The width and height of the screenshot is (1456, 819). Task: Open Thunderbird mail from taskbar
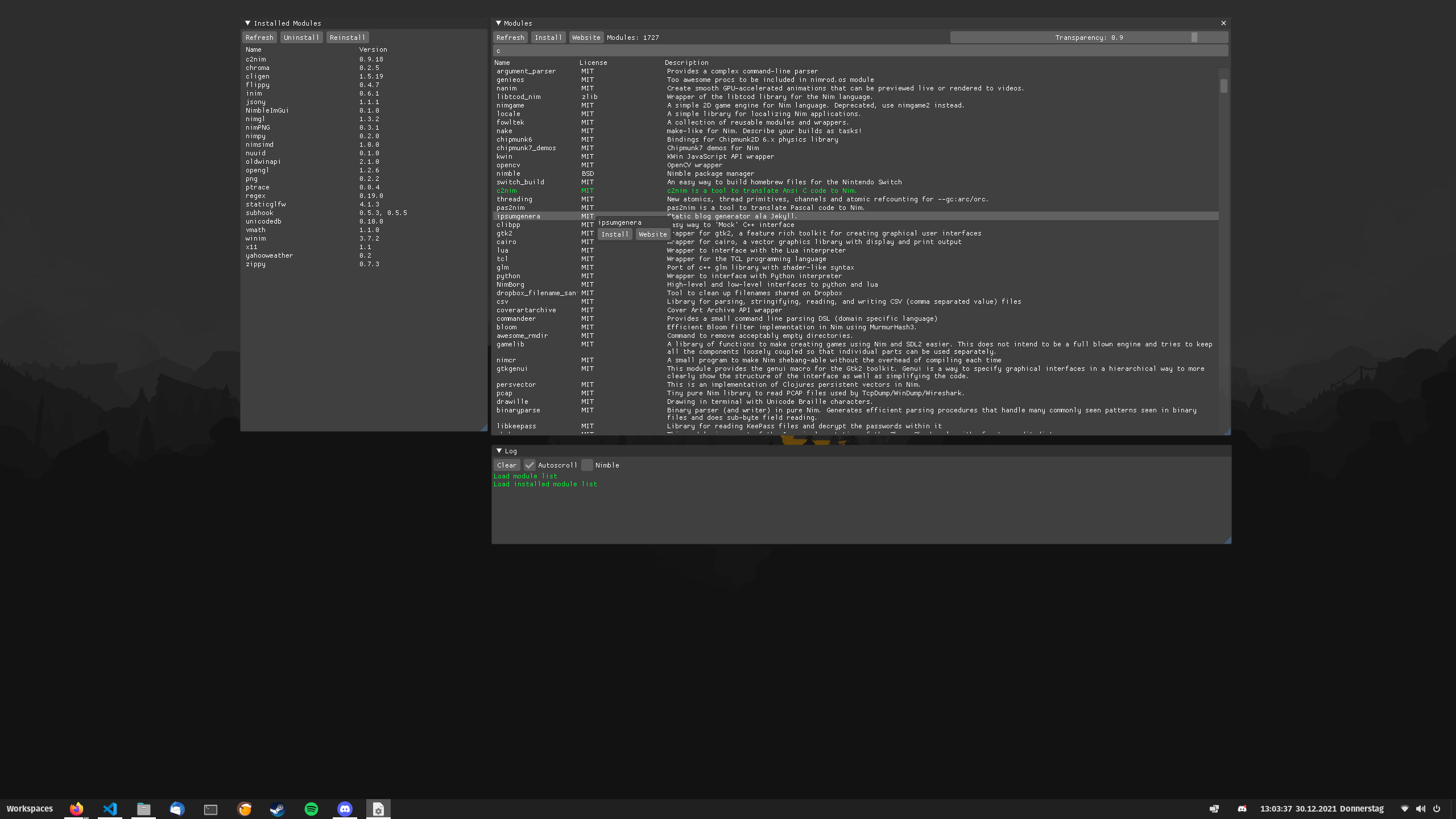pyautogui.click(x=177, y=809)
